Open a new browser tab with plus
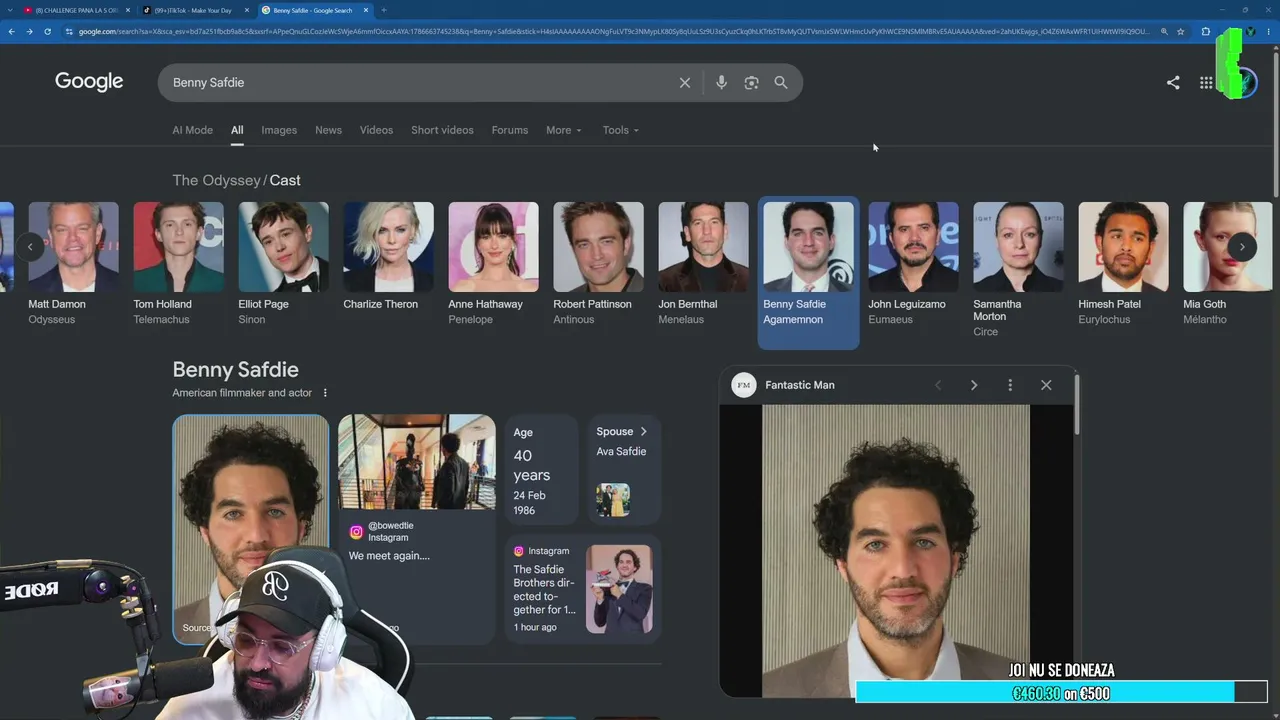Viewport: 1280px width, 720px height. tap(384, 10)
